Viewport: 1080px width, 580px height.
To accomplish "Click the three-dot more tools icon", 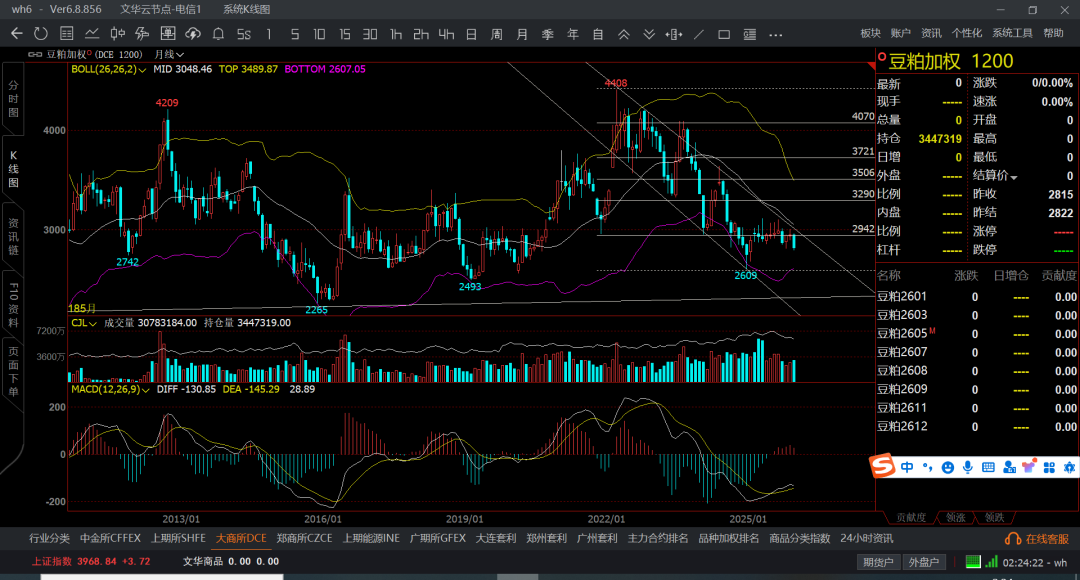I will pyautogui.click(x=776, y=34).
